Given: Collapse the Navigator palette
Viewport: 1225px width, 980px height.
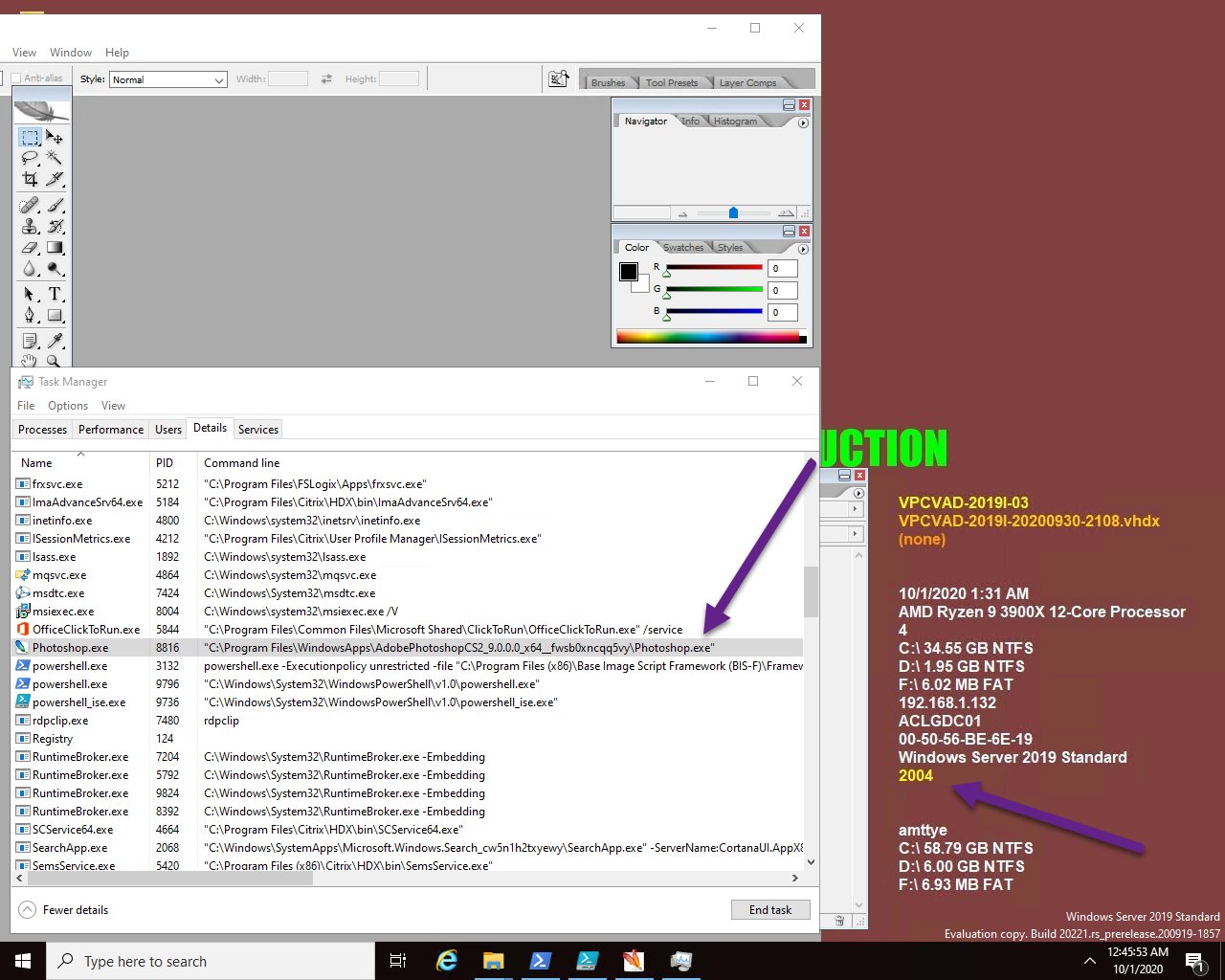Looking at the screenshot, I should (789, 104).
